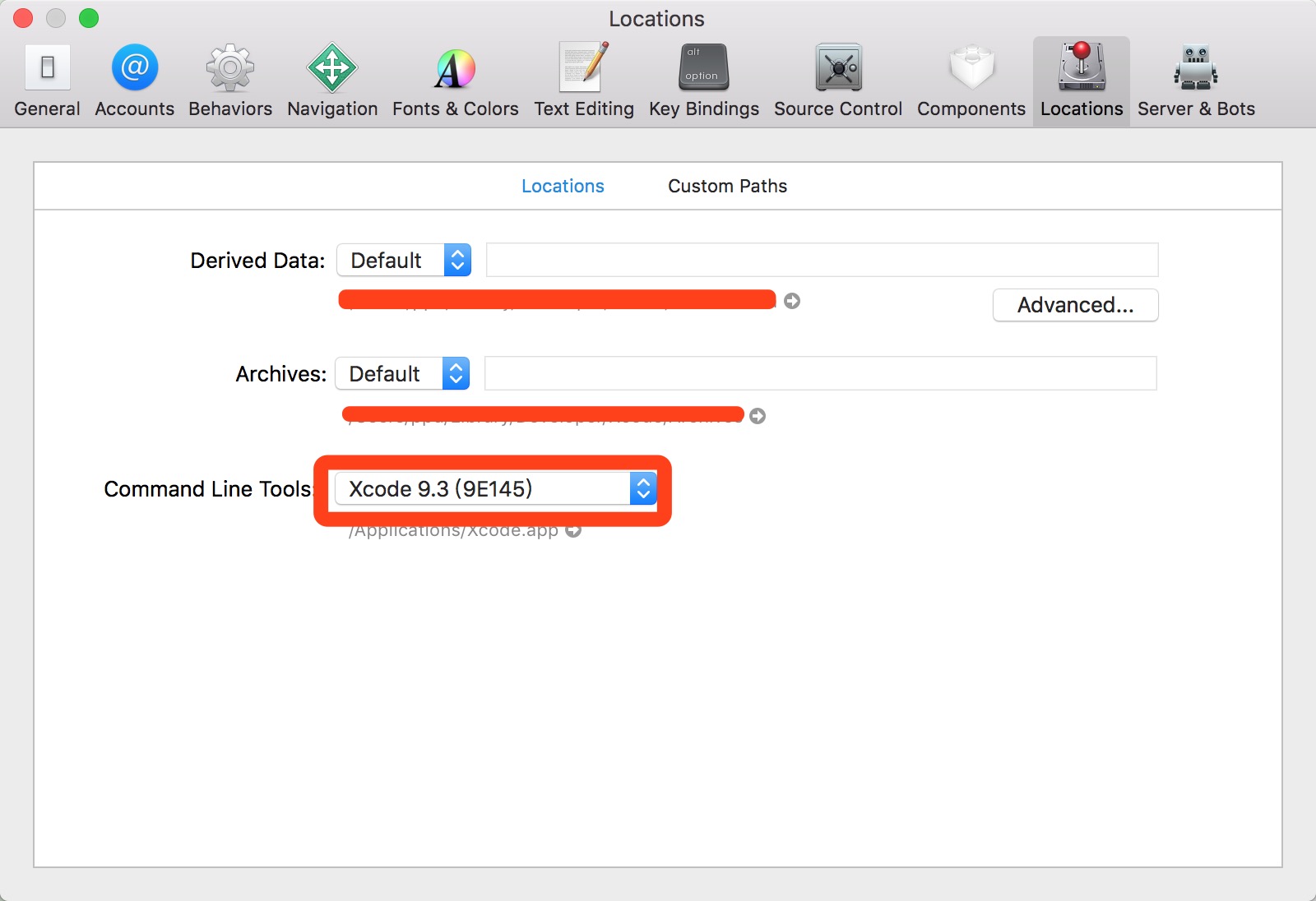Image resolution: width=1316 pixels, height=901 pixels.
Task: Open the Key Bindings preferences
Action: (x=704, y=81)
